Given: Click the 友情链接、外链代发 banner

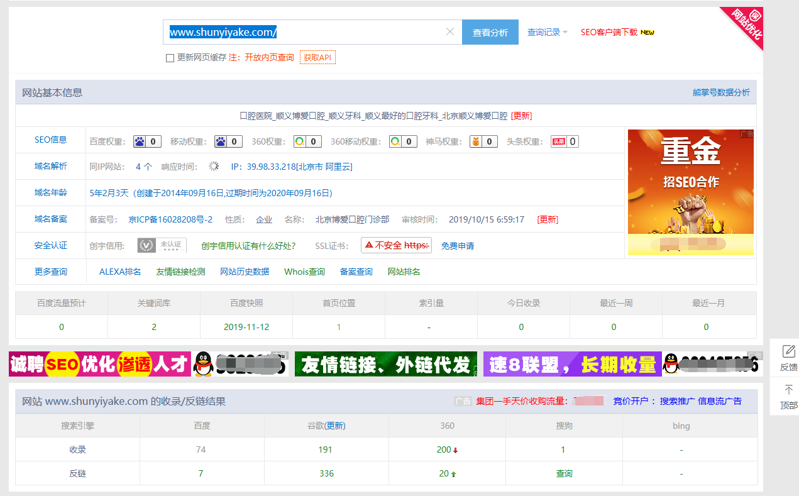Looking at the screenshot, I should point(386,364).
